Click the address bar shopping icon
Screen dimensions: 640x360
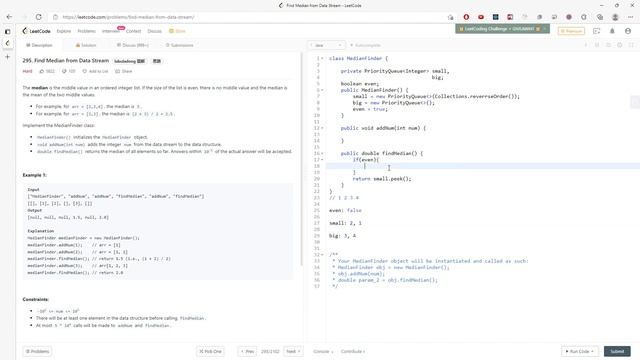(x=451, y=17)
